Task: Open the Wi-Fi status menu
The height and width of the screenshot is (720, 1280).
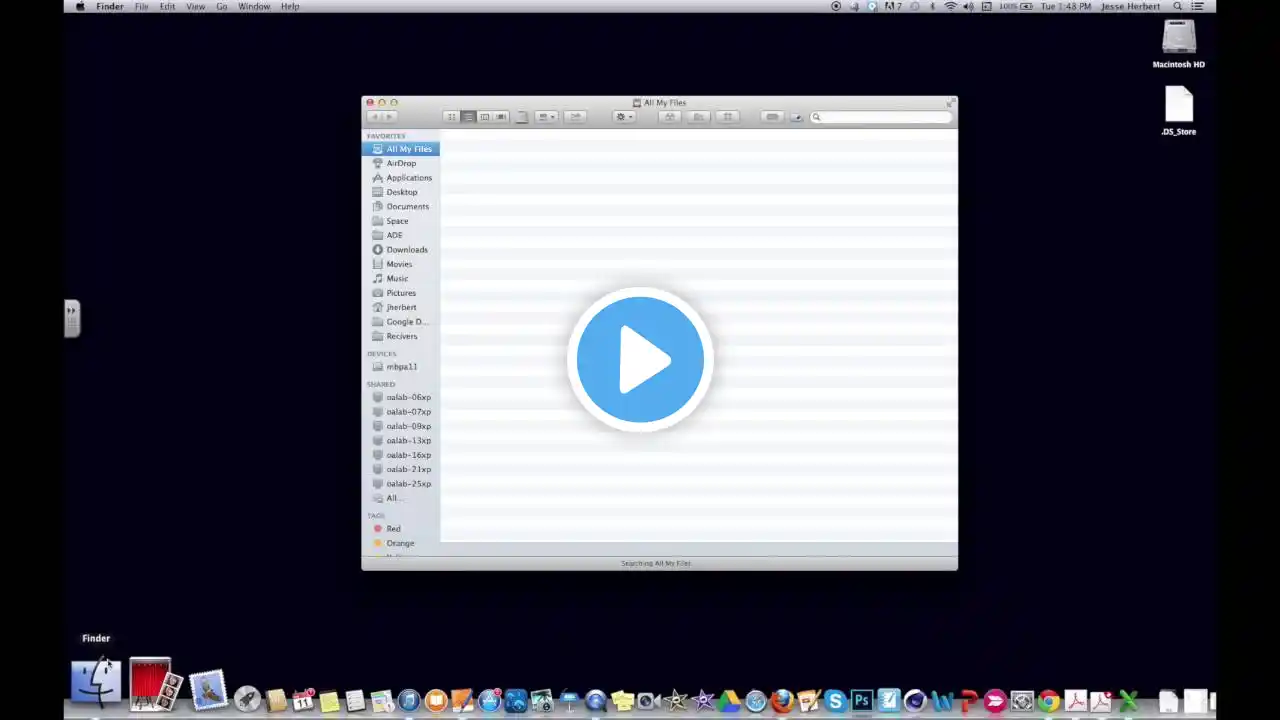Action: [x=950, y=7]
